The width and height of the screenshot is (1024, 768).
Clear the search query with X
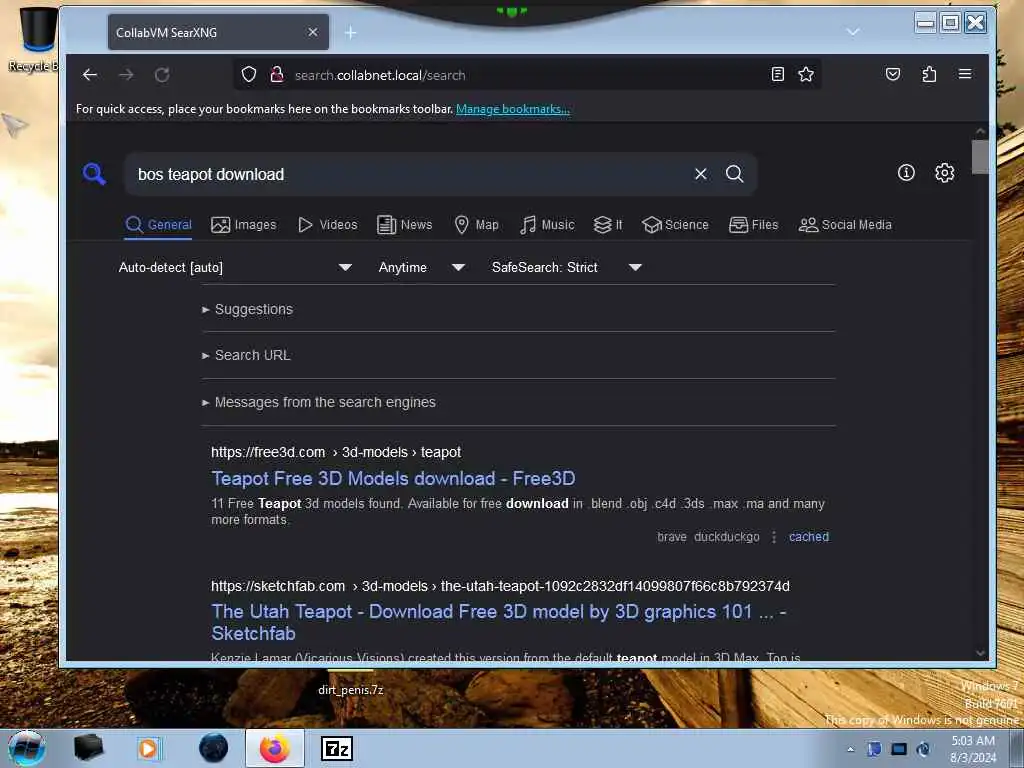tap(701, 174)
